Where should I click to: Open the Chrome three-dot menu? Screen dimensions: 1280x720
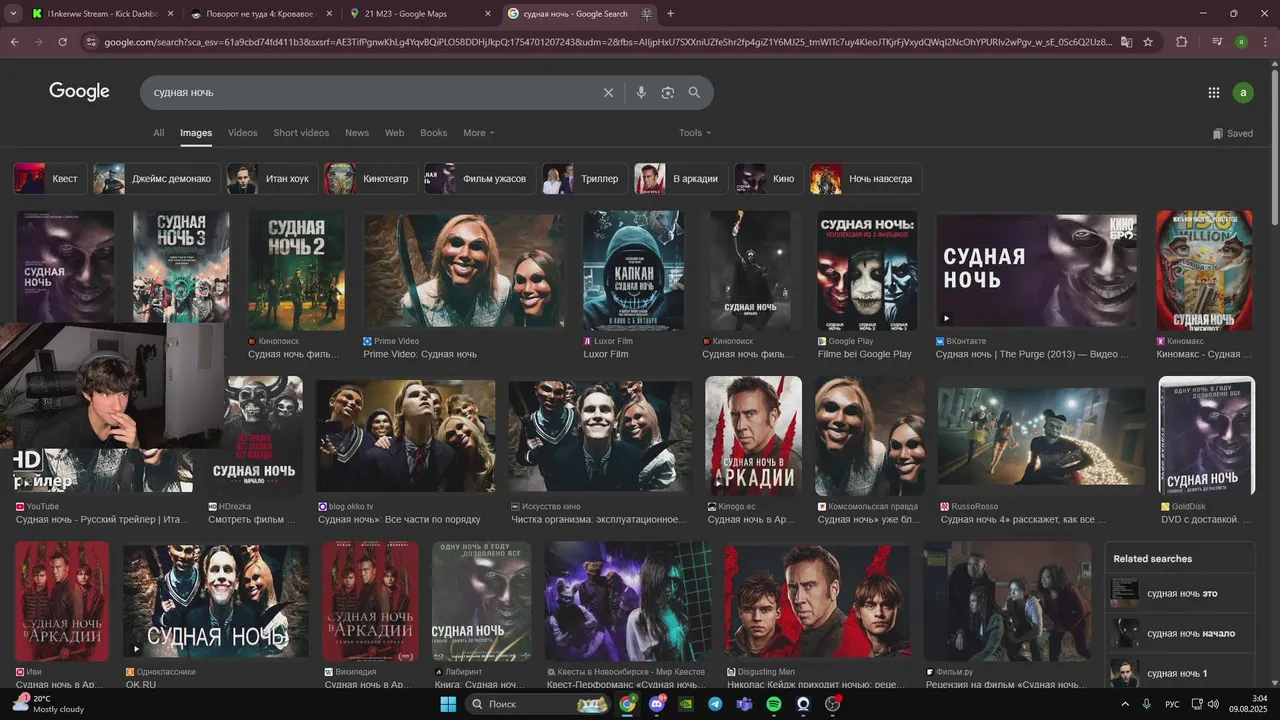pos(1265,42)
